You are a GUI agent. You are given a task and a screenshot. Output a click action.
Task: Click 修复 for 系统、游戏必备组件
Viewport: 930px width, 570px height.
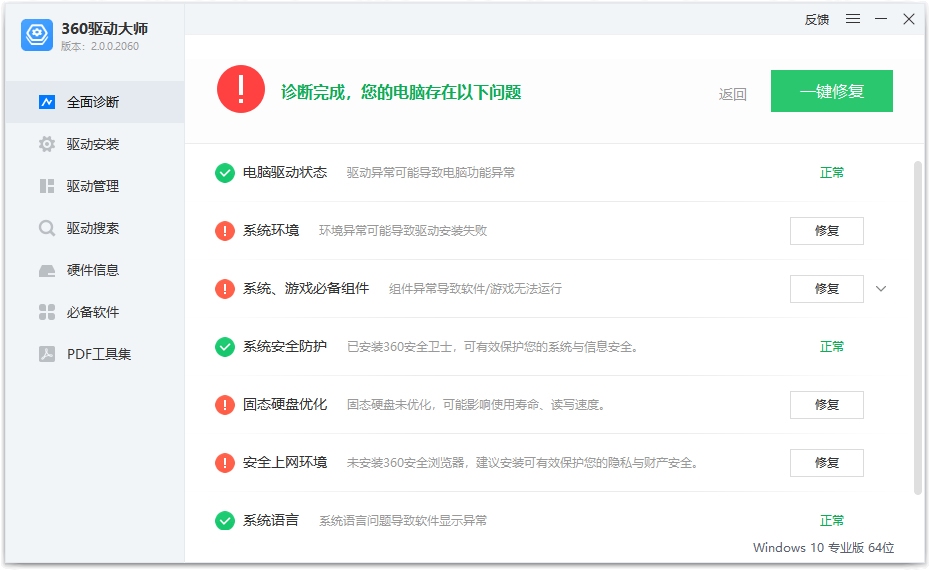coord(826,289)
